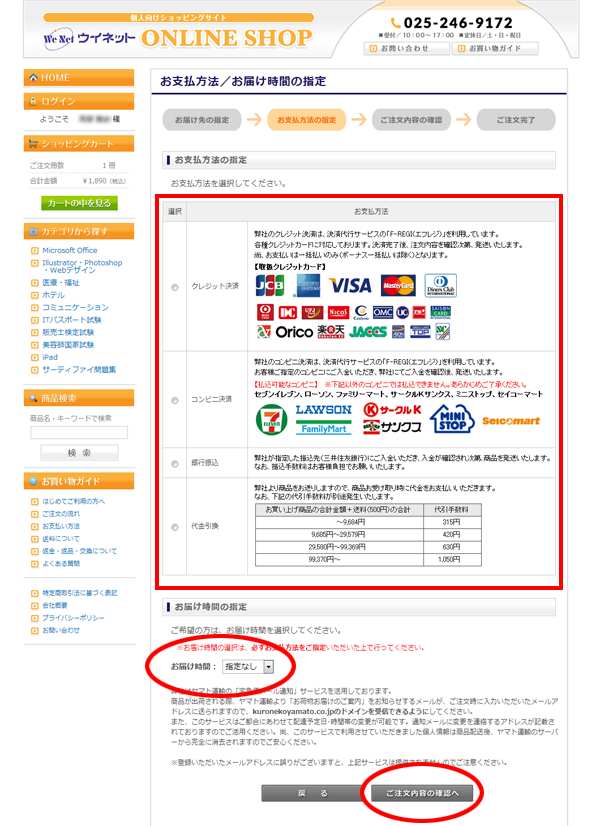This screenshot has height=826, width=600.
Task: Click the We Net ウイネット site logo
Action: 89,38
